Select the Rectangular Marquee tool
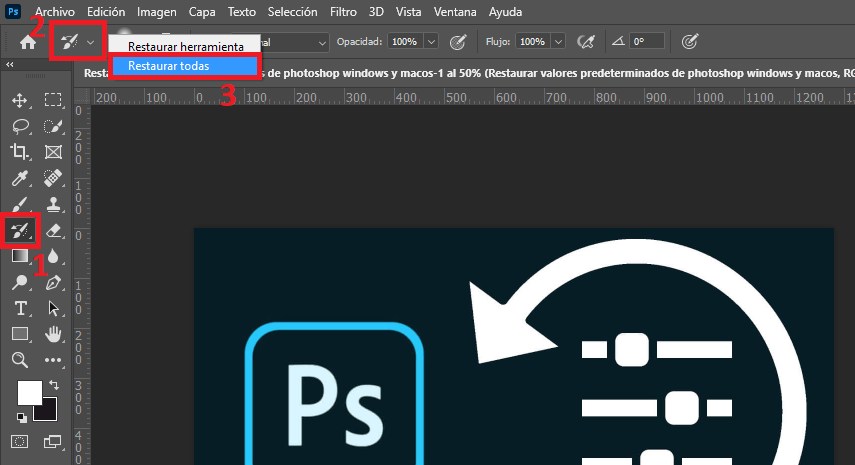 53,100
